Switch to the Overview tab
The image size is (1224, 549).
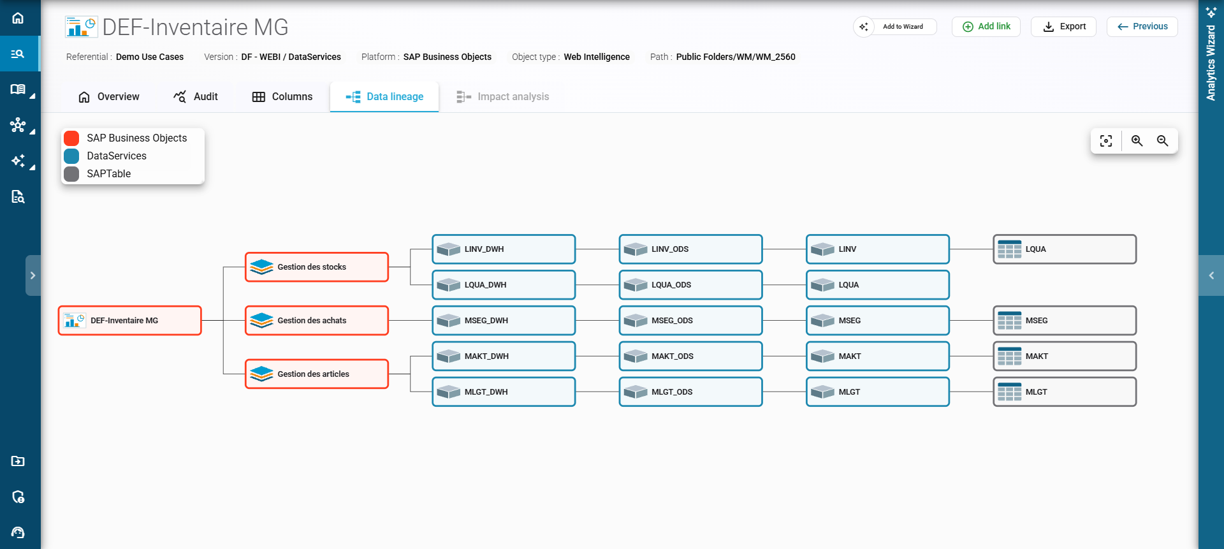coord(108,97)
